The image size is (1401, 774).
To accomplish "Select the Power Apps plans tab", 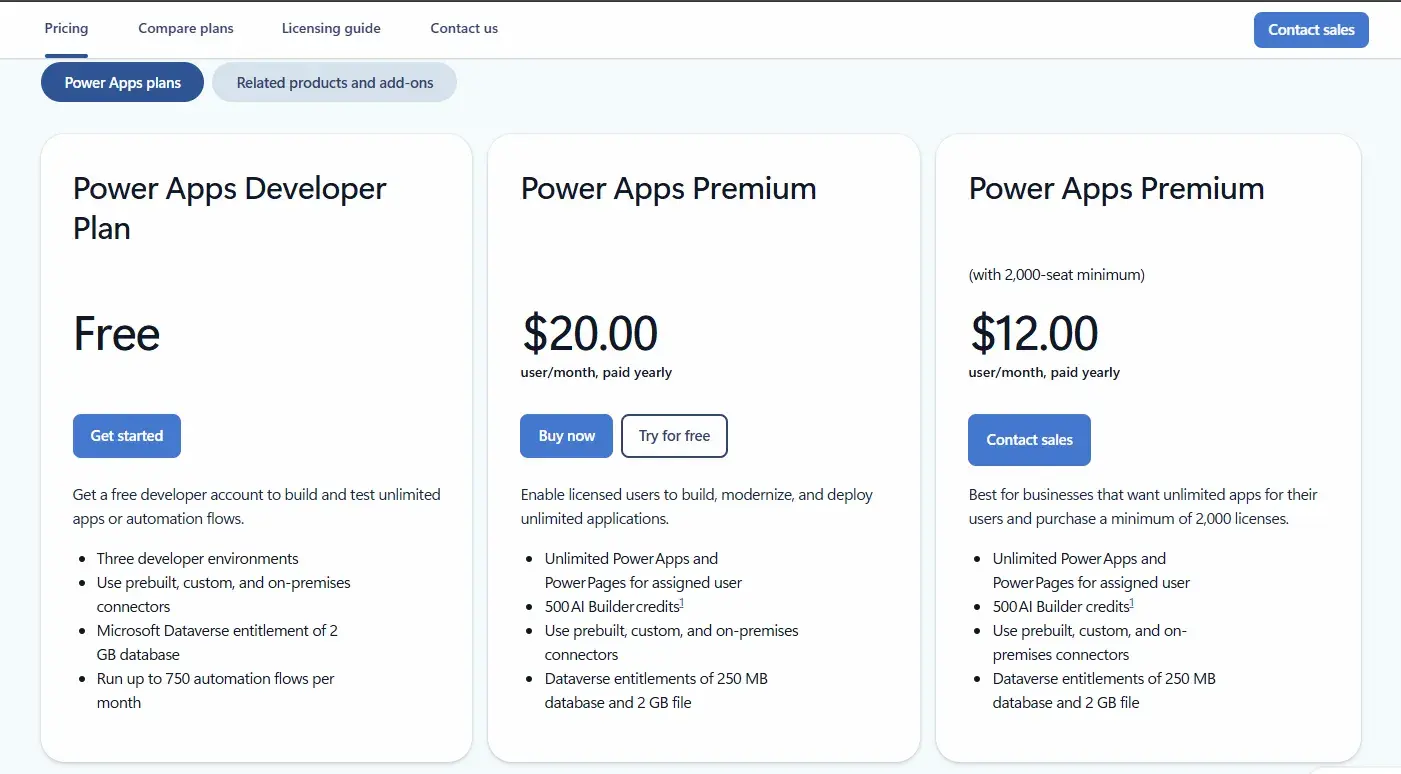I will [122, 82].
